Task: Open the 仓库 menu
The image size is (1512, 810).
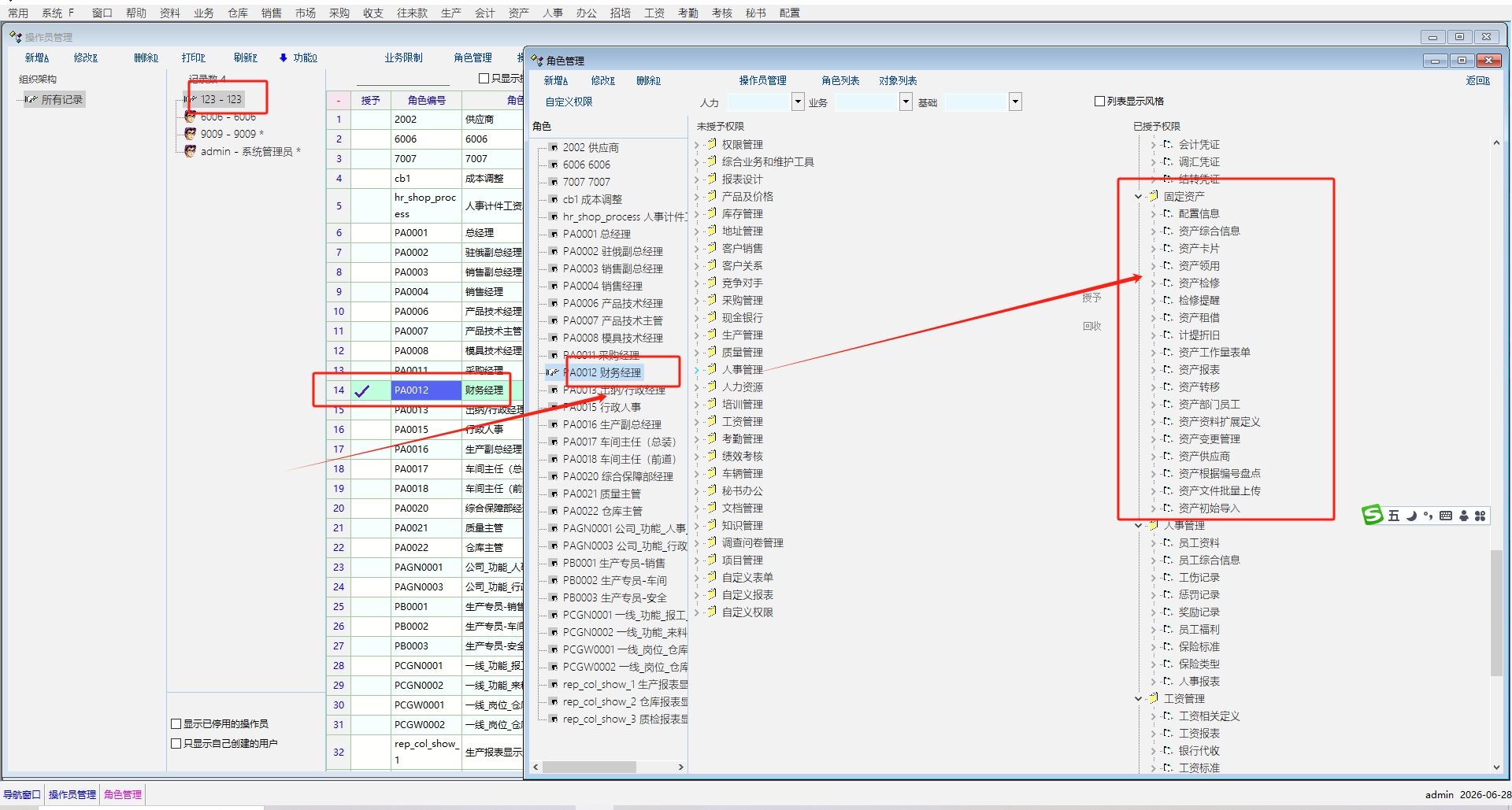Action: [x=238, y=13]
